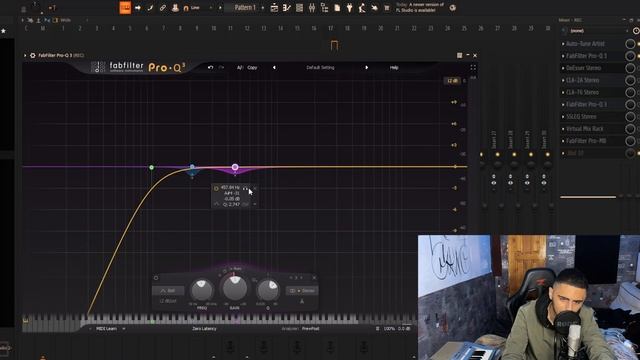Solo band with headphones icon in popup
640x360 pixels.
pos(245,188)
